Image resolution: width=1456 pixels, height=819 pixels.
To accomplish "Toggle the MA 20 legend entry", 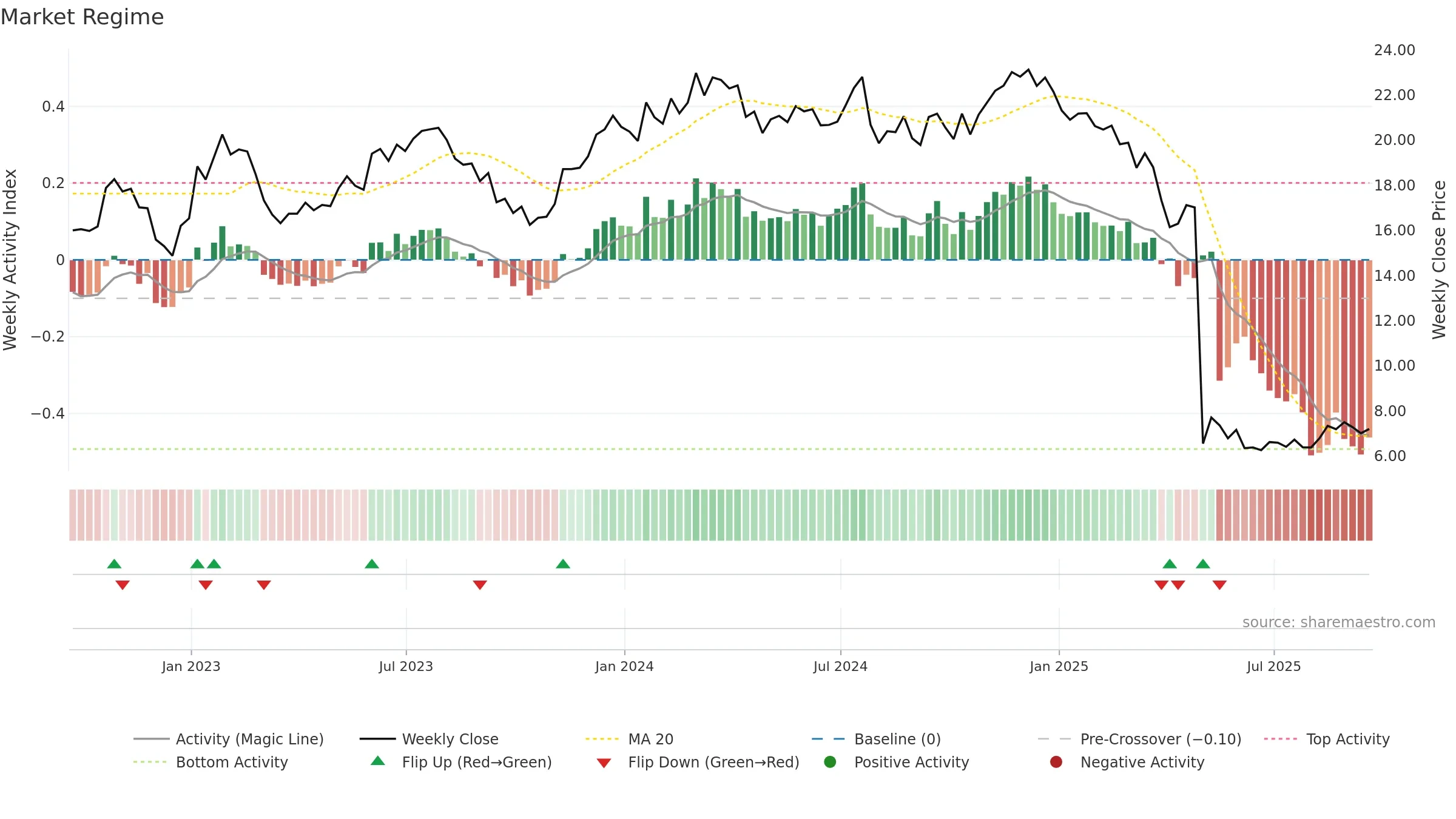I will click(x=630, y=739).
